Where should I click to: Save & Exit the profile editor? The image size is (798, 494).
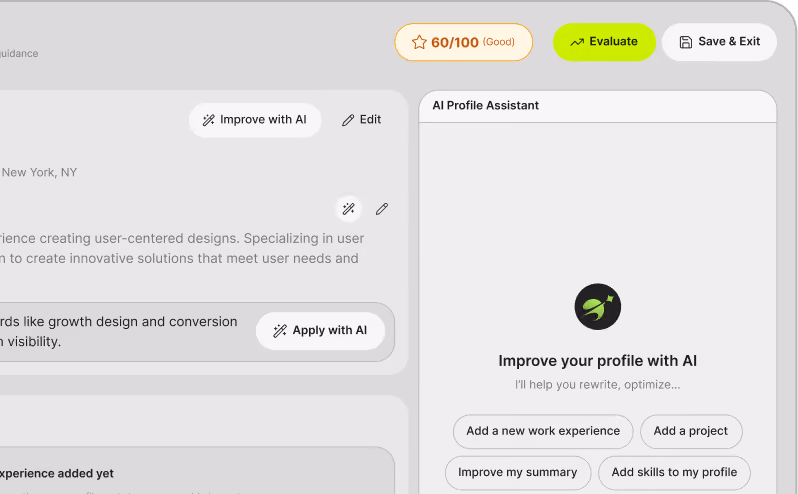(x=719, y=42)
